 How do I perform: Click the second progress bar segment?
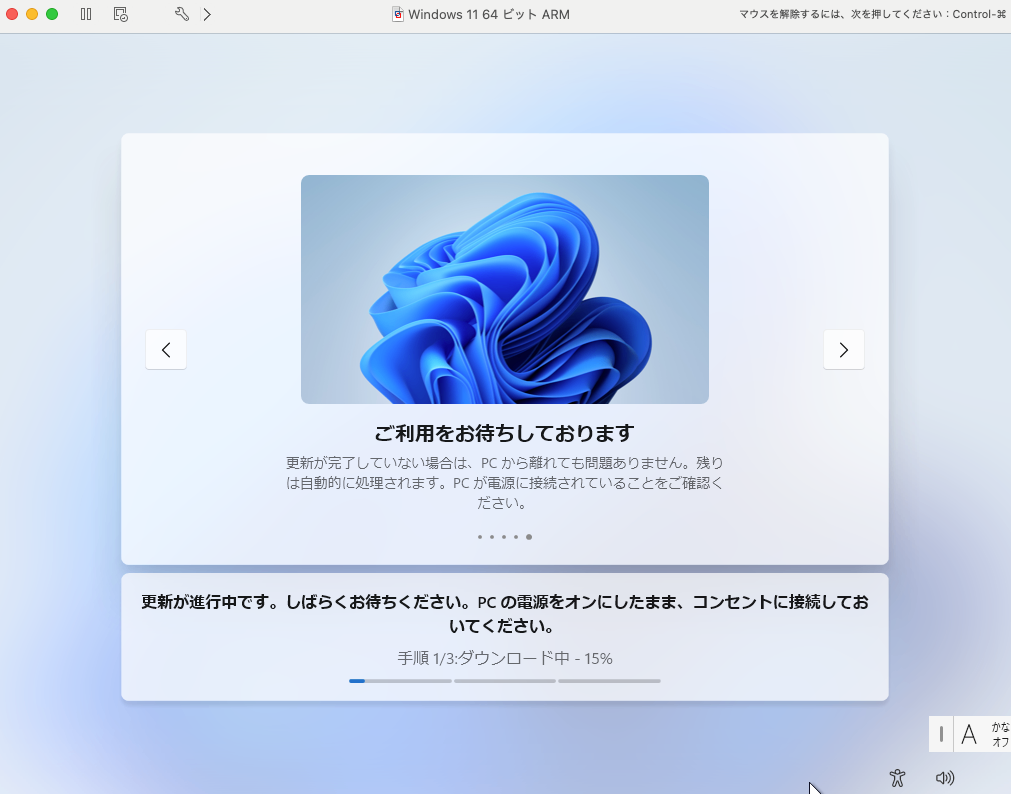tap(505, 681)
